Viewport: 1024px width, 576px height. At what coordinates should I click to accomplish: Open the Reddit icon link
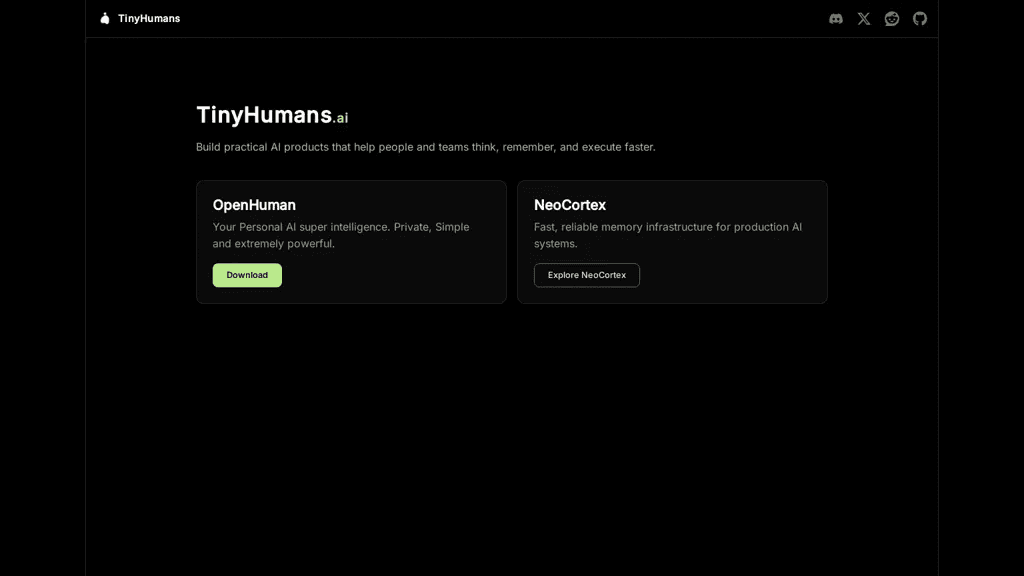[892, 18]
